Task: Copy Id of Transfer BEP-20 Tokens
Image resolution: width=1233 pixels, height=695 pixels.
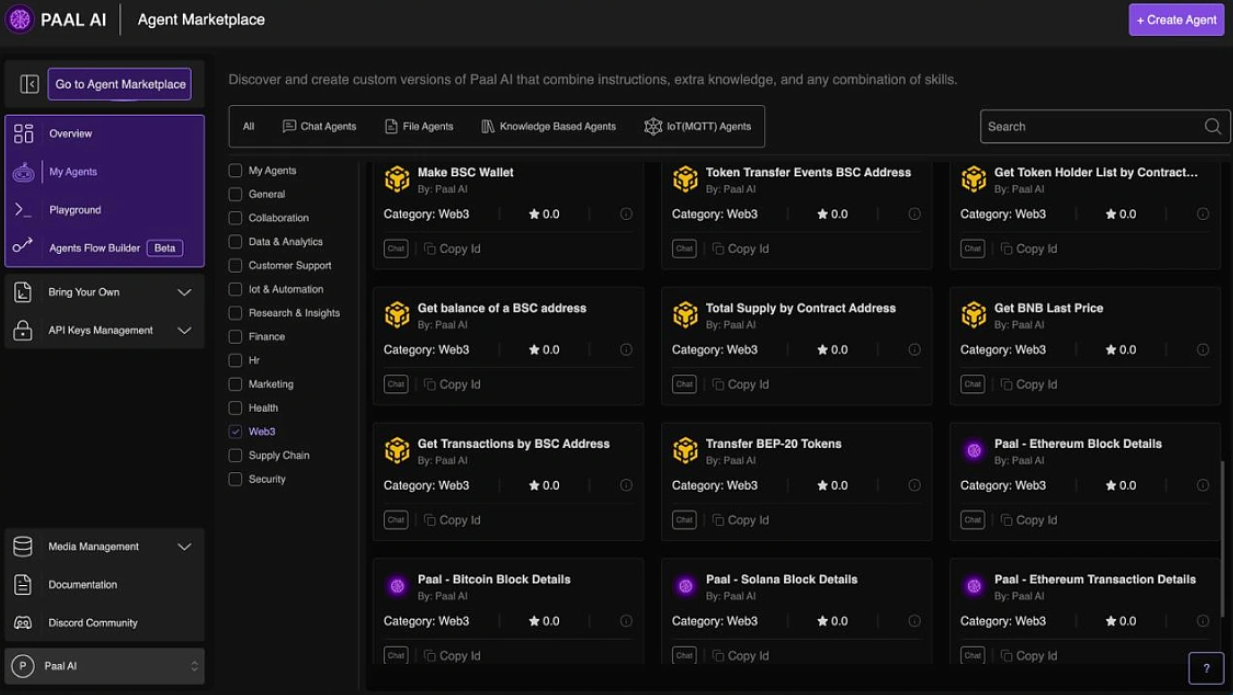Action: [x=741, y=520]
